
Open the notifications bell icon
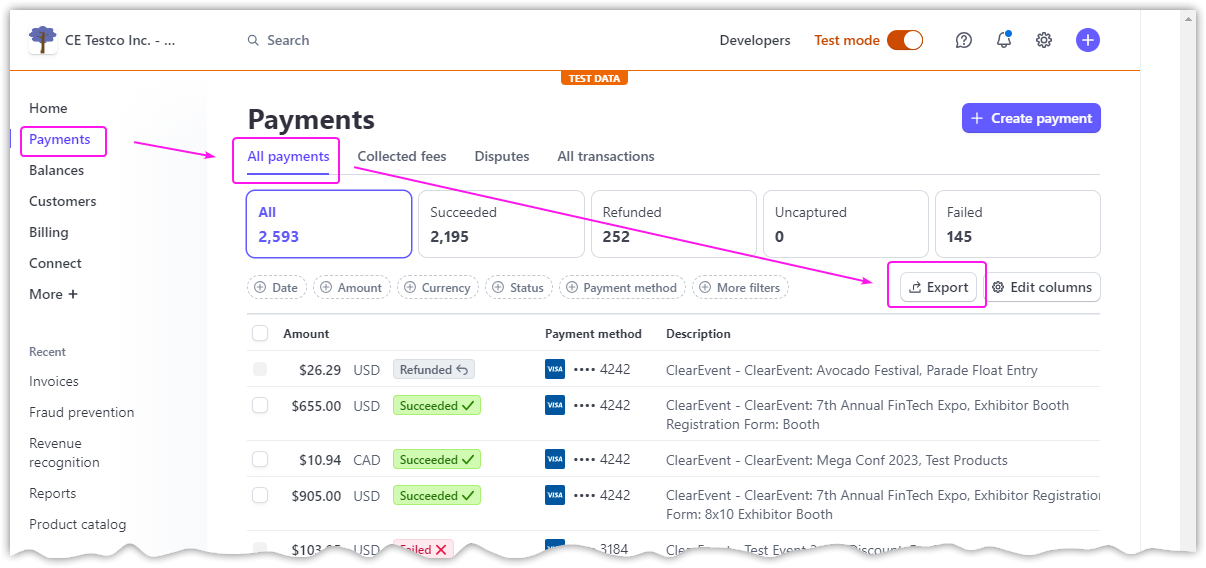(1004, 40)
